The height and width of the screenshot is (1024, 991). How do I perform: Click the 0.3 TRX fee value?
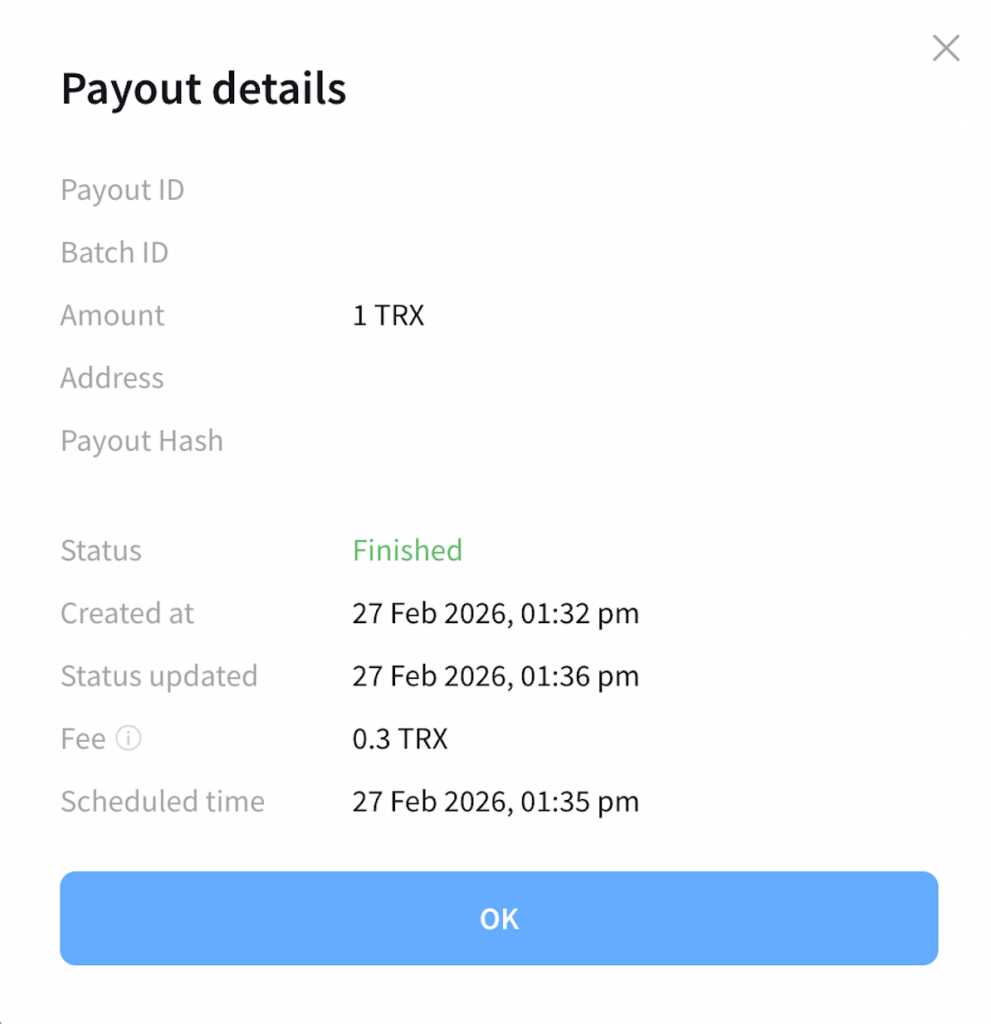point(400,739)
